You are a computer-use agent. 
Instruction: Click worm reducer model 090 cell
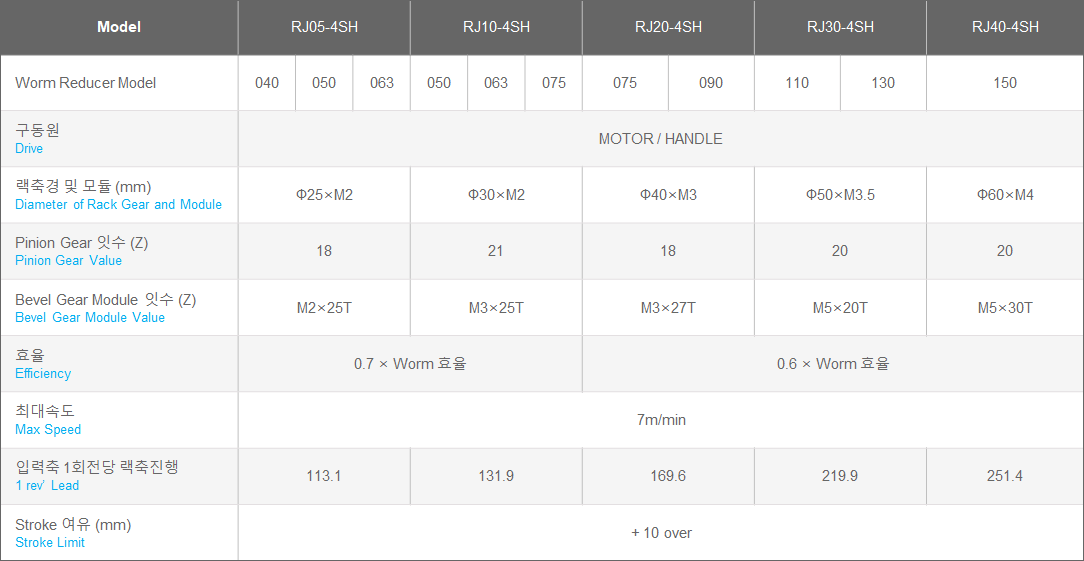click(x=711, y=83)
